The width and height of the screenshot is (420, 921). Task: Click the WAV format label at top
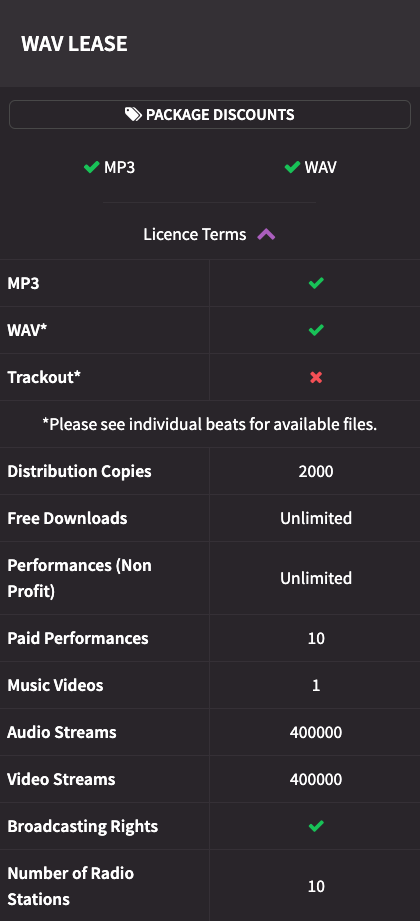coord(320,167)
